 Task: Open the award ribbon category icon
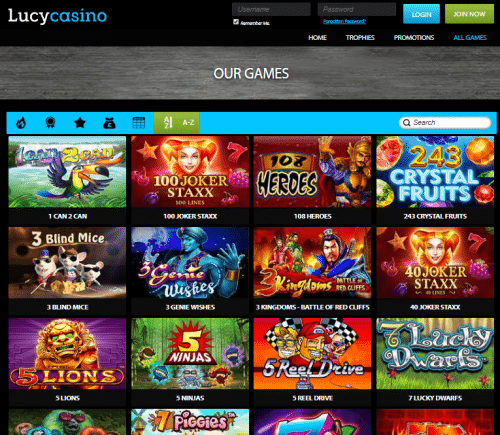pyautogui.click(x=50, y=123)
